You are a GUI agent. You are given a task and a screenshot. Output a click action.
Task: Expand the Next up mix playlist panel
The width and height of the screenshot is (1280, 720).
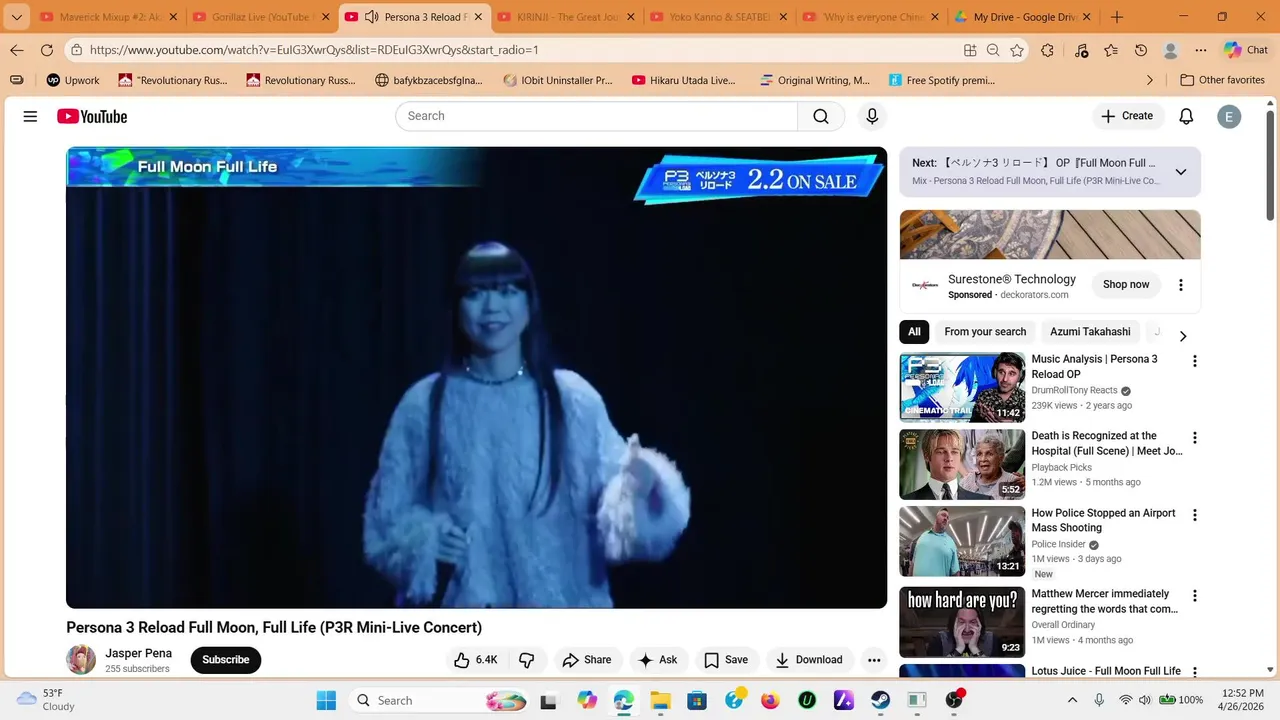tap(1181, 172)
